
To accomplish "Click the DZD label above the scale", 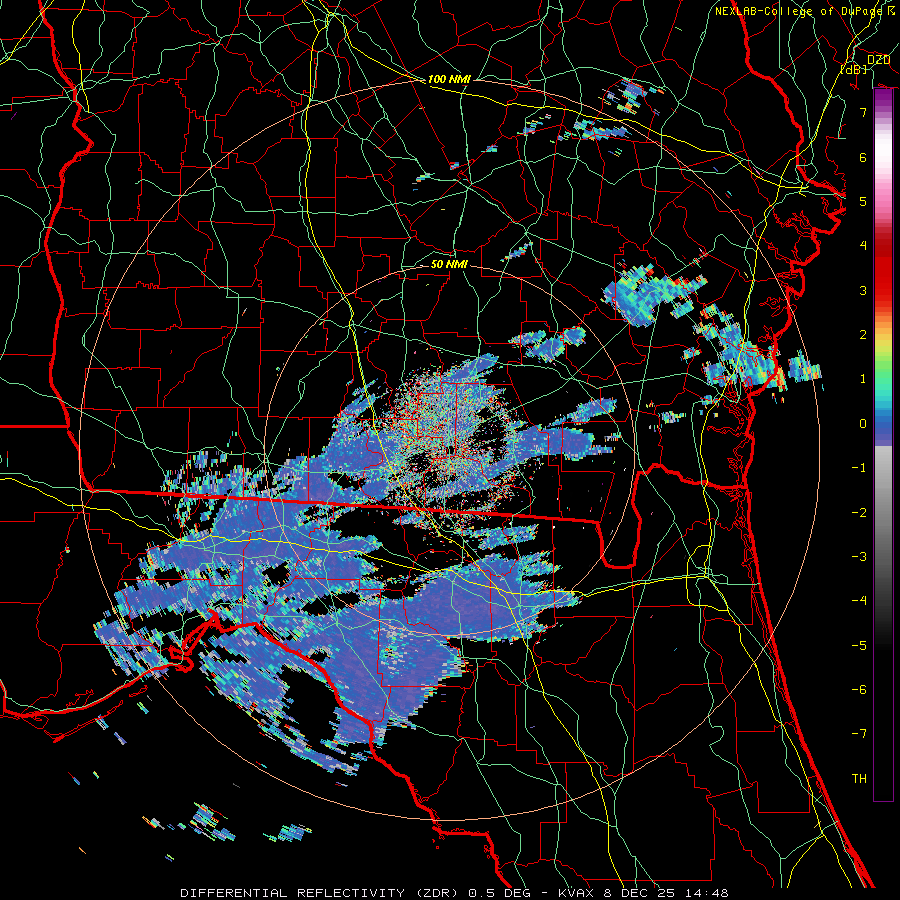I will coord(878,60).
